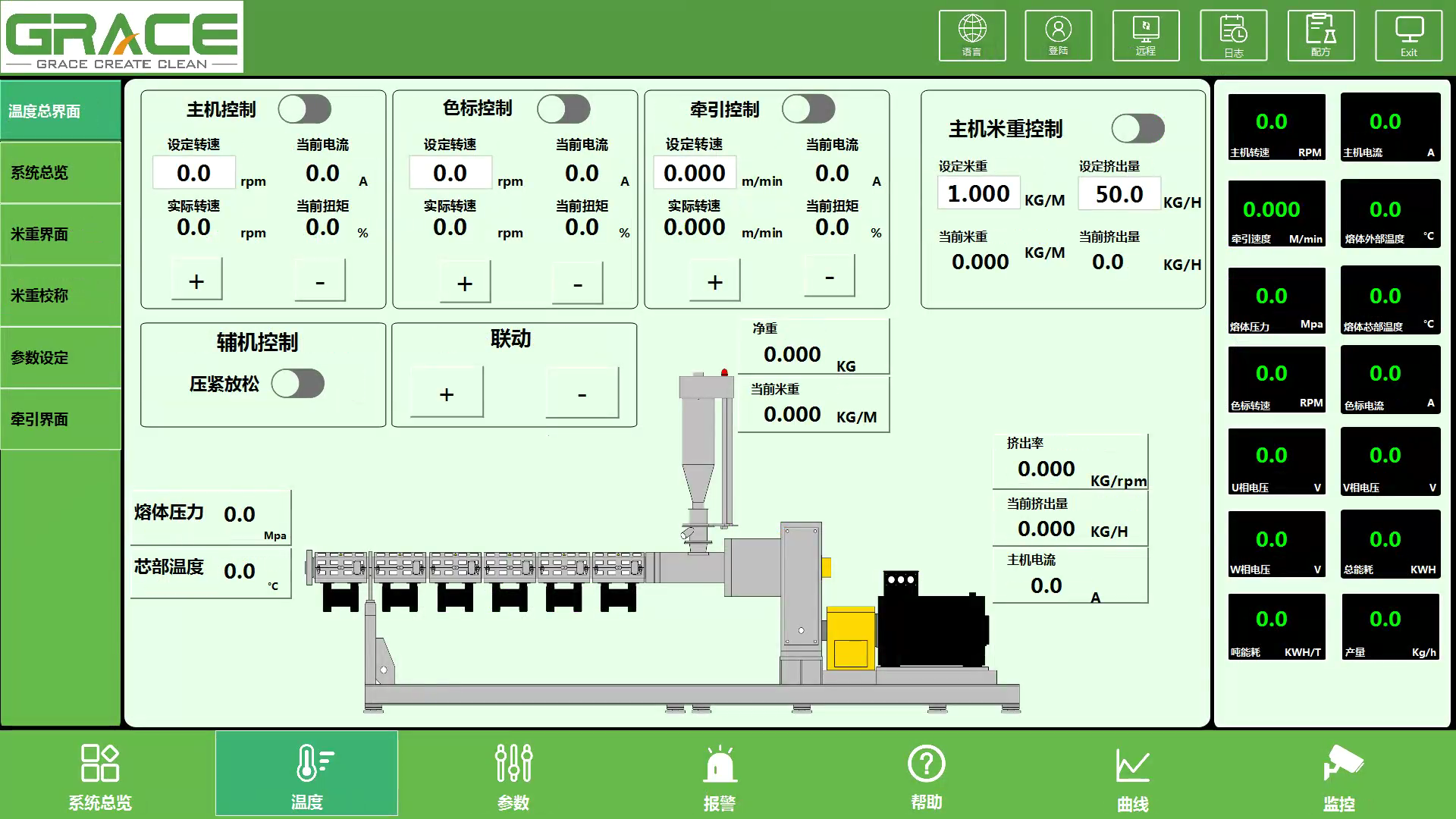Click the 设定挤出量 value field
Image resolution: width=1456 pixels, height=819 pixels.
click(1119, 194)
